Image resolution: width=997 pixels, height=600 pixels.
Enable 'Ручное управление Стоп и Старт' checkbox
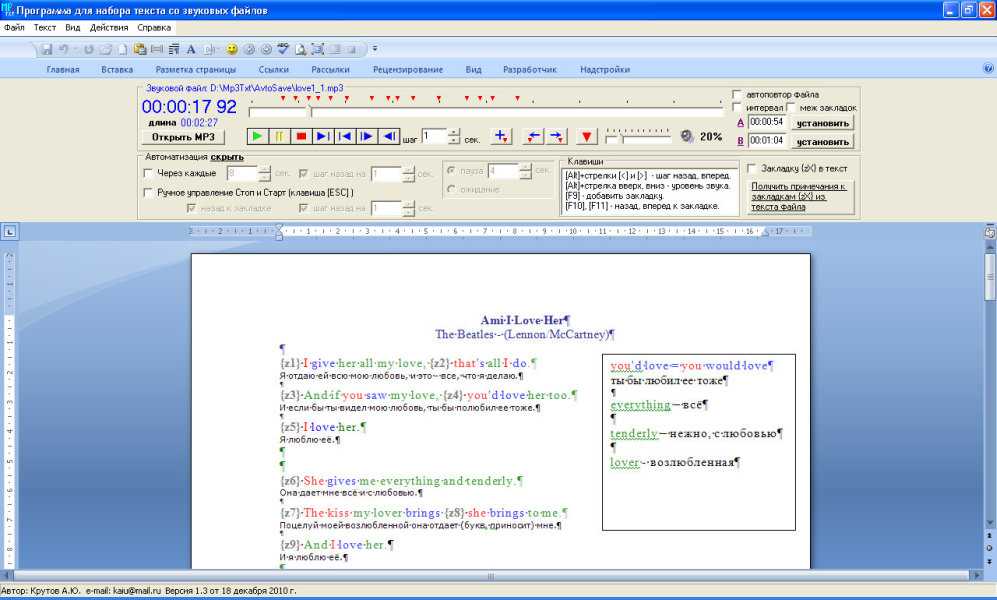148,192
